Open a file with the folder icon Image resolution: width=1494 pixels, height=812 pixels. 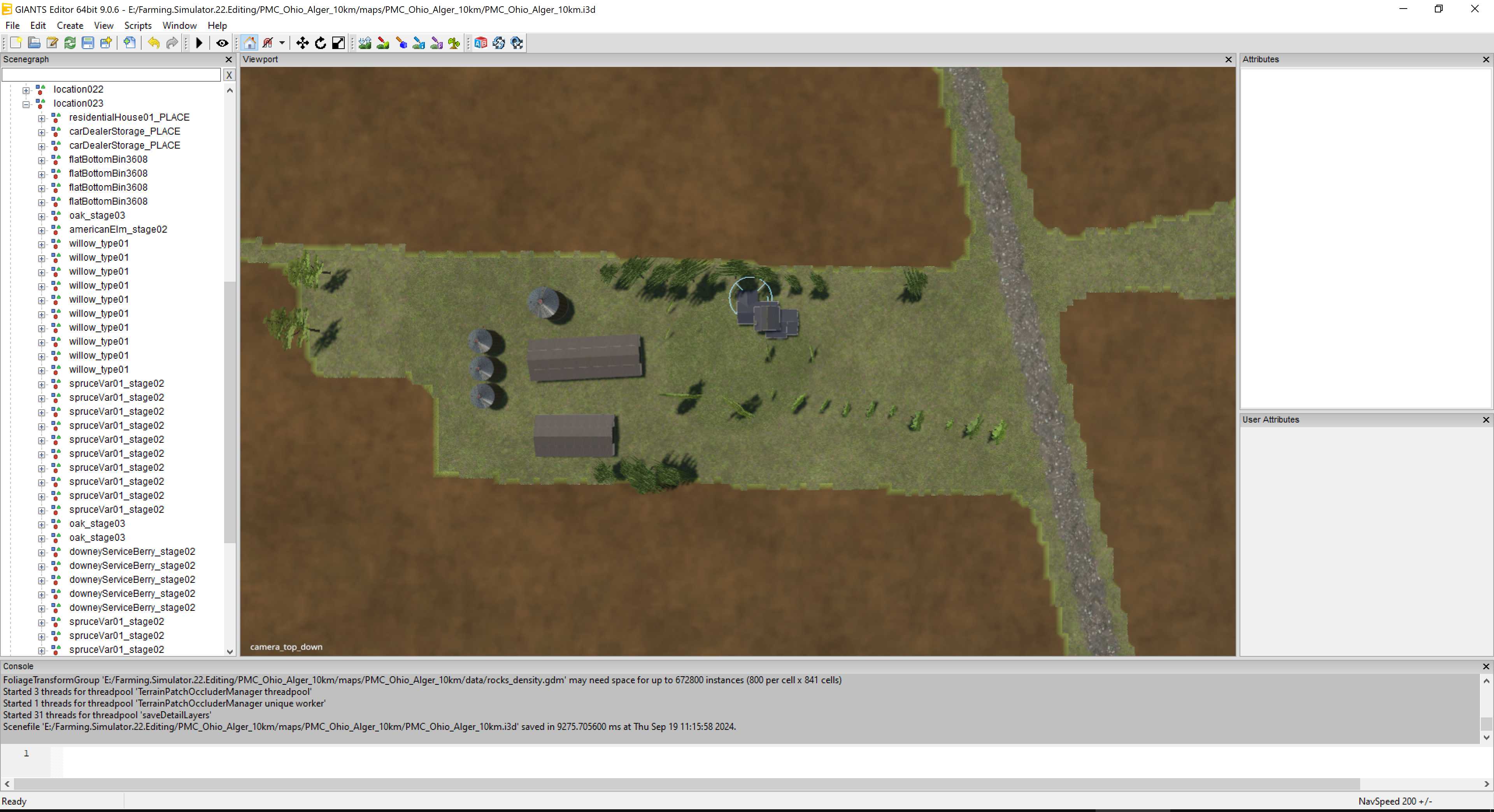(33, 43)
